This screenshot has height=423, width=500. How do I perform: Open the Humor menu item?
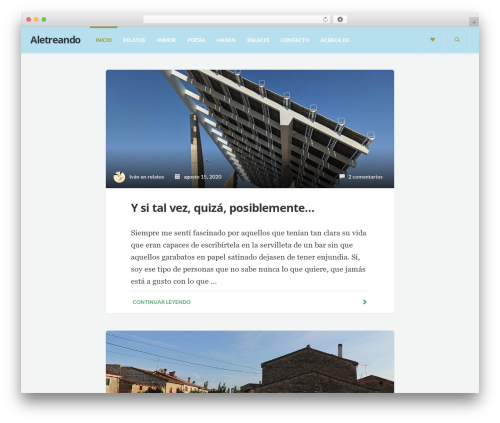(166, 40)
